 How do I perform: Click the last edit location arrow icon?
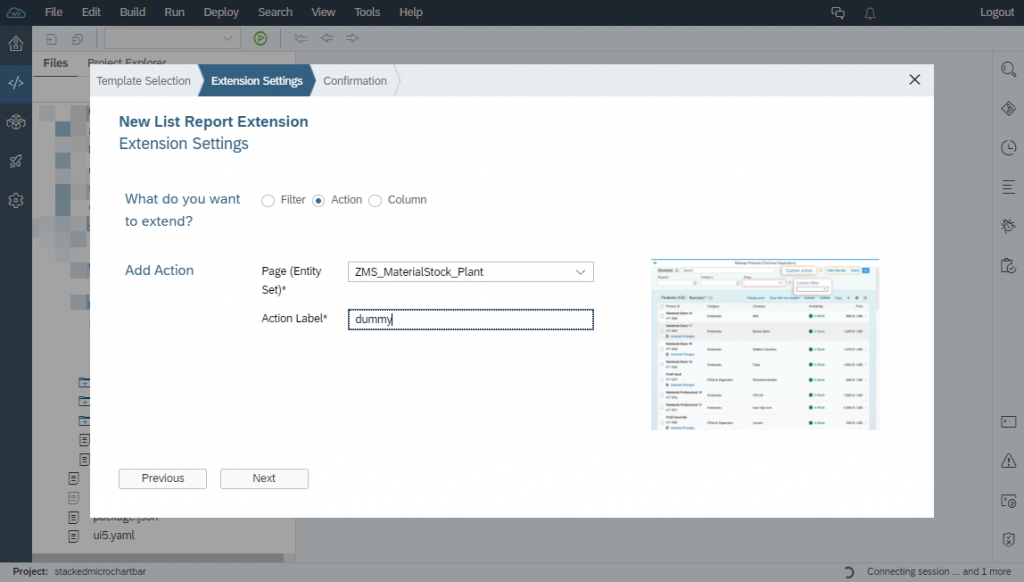tap(300, 39)
